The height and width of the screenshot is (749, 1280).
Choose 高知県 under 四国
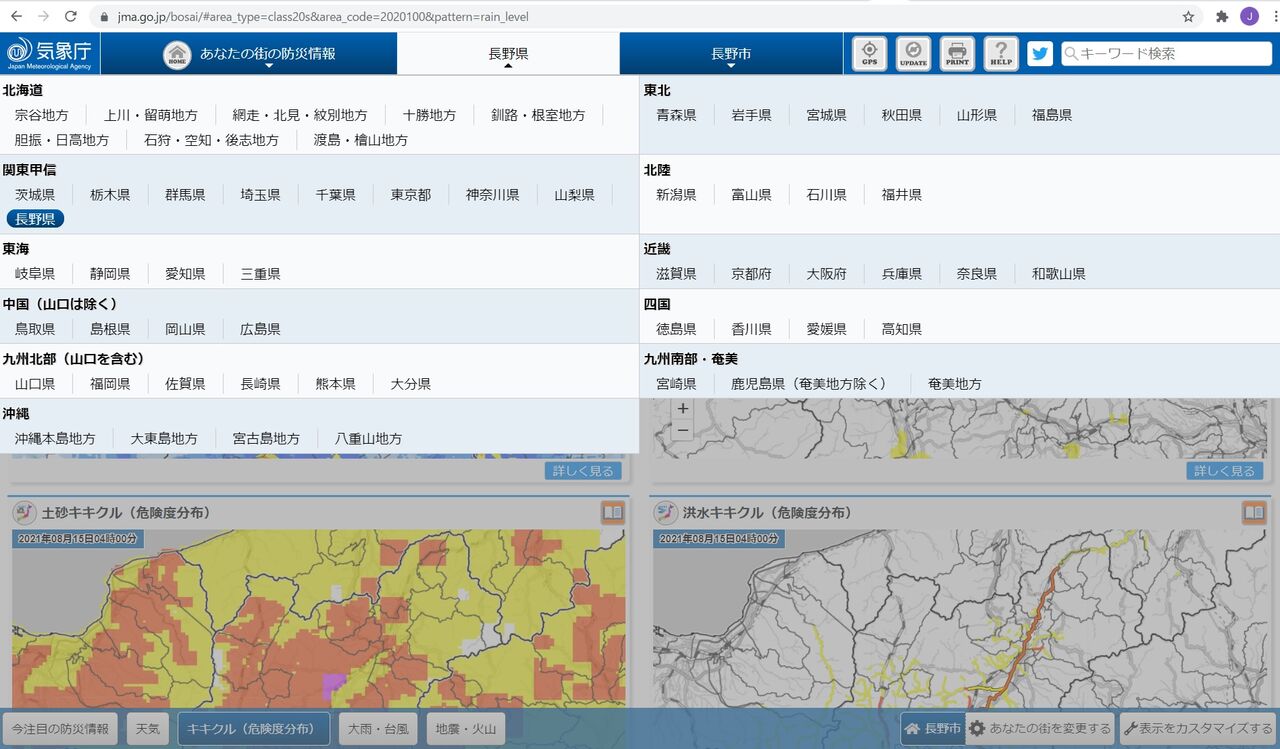click(x=902, y=329)
